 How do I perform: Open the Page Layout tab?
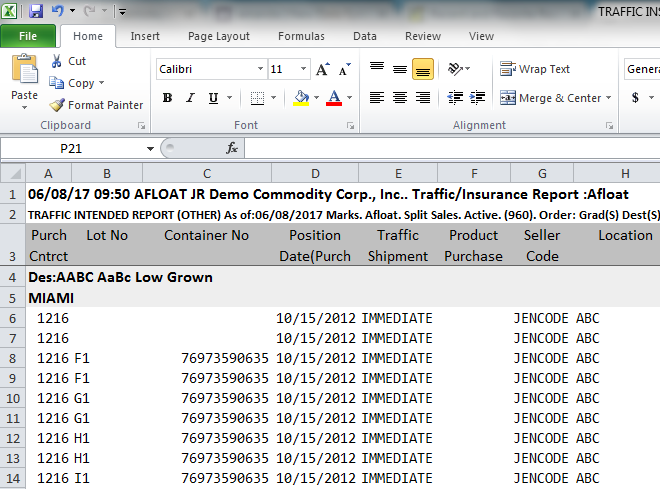219,36
